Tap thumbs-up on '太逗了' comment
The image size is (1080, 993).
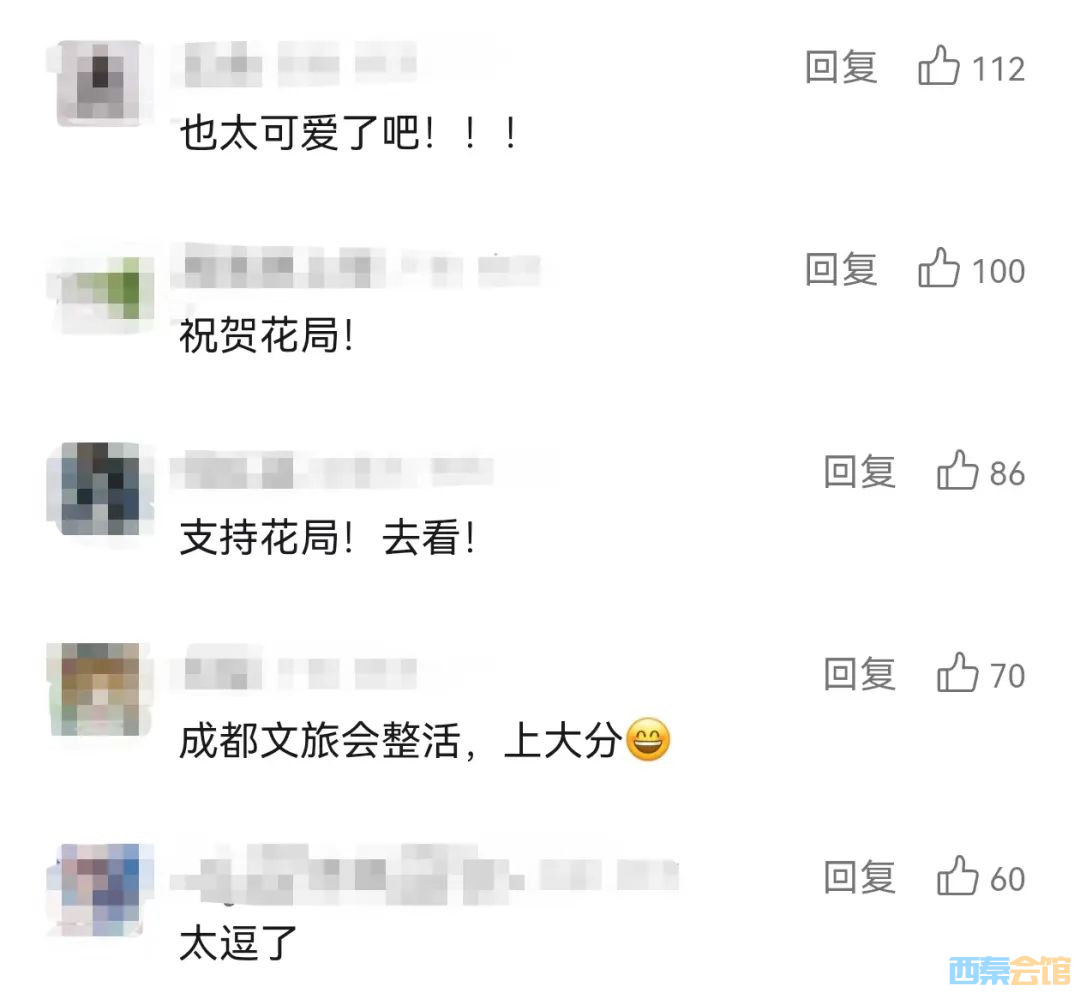coord(957,875)
